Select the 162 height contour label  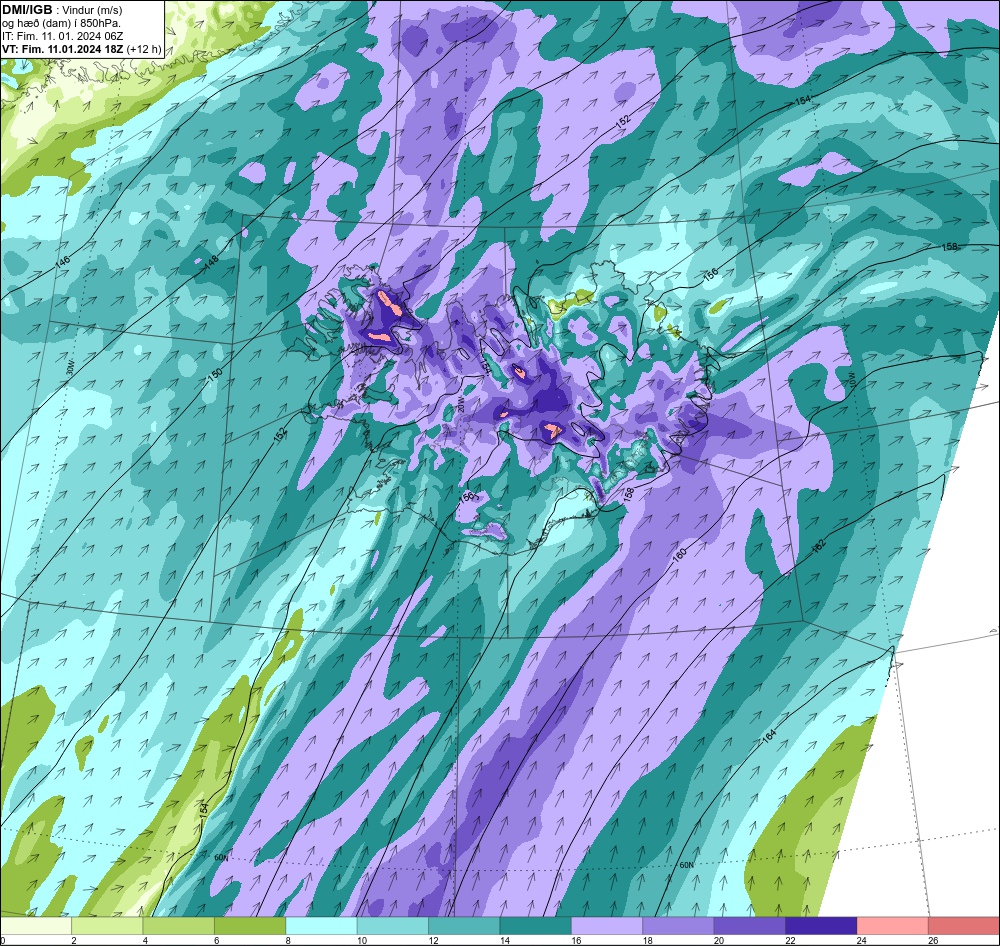click(x=818, y=545)
